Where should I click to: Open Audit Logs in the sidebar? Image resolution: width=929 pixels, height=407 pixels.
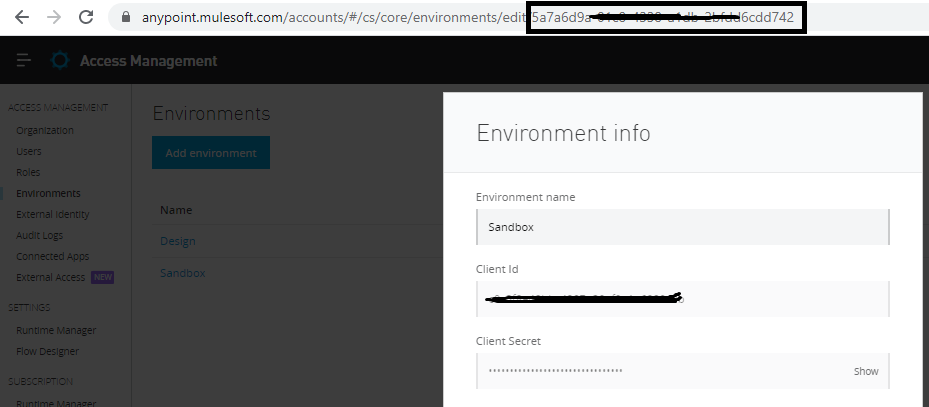[x=39, y=235]
